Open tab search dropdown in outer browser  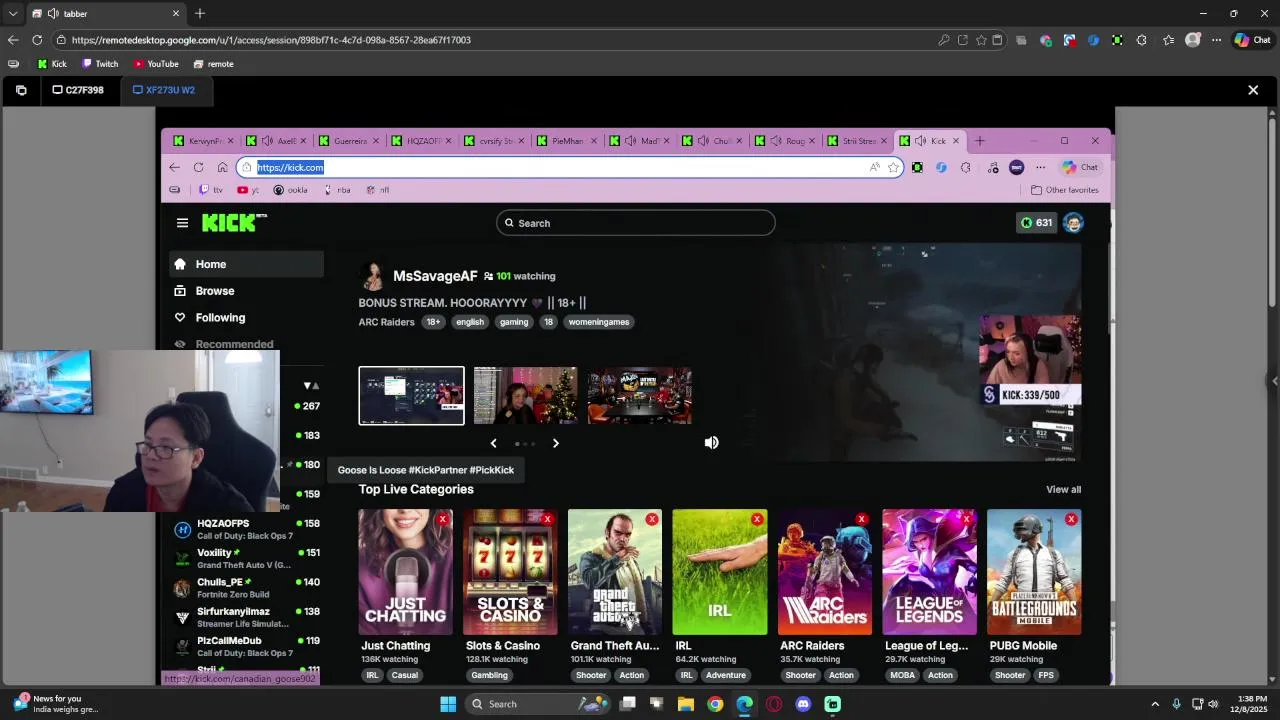coord(13,13)
